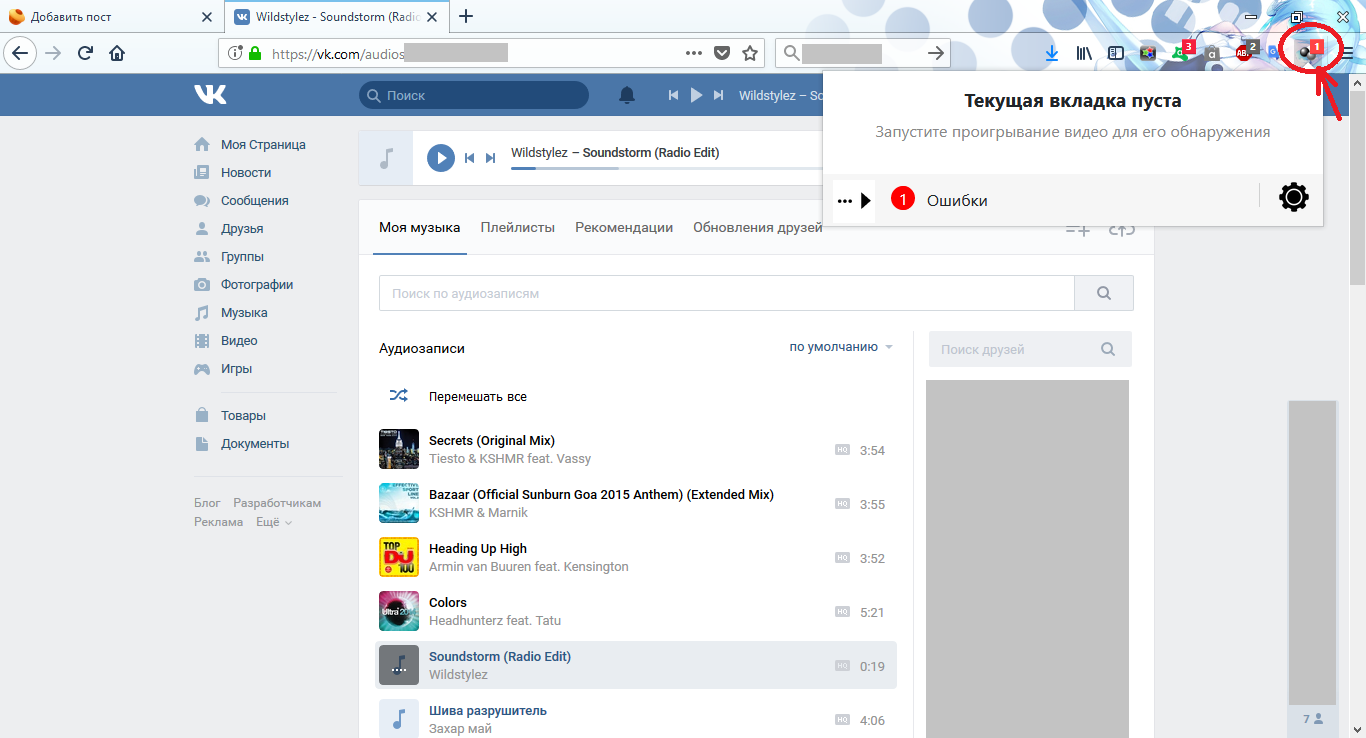
Task: Click the audio search magnifier button
Action: (x=1104, y=293)
